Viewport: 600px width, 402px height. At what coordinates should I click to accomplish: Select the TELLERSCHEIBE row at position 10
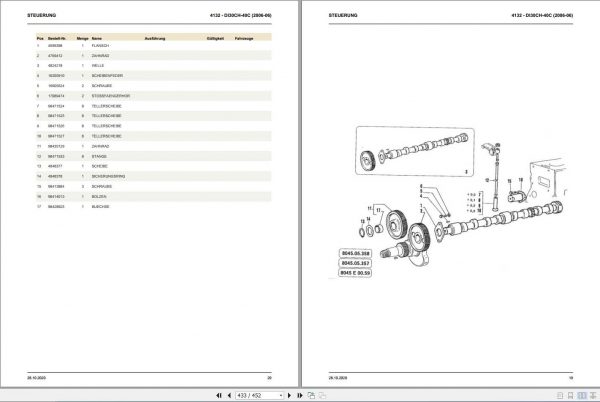click(154, 136)
